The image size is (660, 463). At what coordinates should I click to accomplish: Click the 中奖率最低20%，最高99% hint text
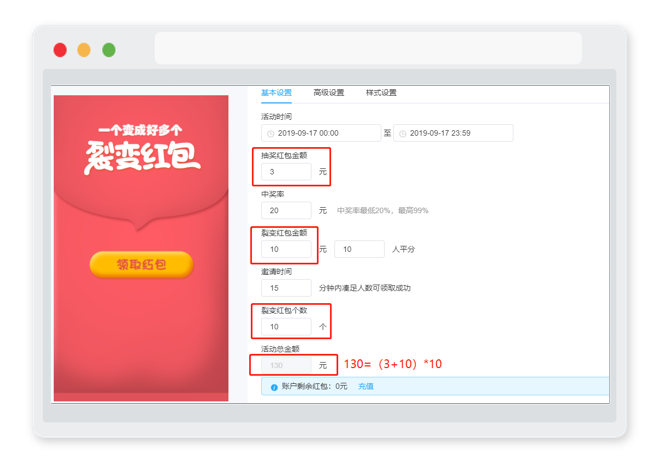coord(383,210)
